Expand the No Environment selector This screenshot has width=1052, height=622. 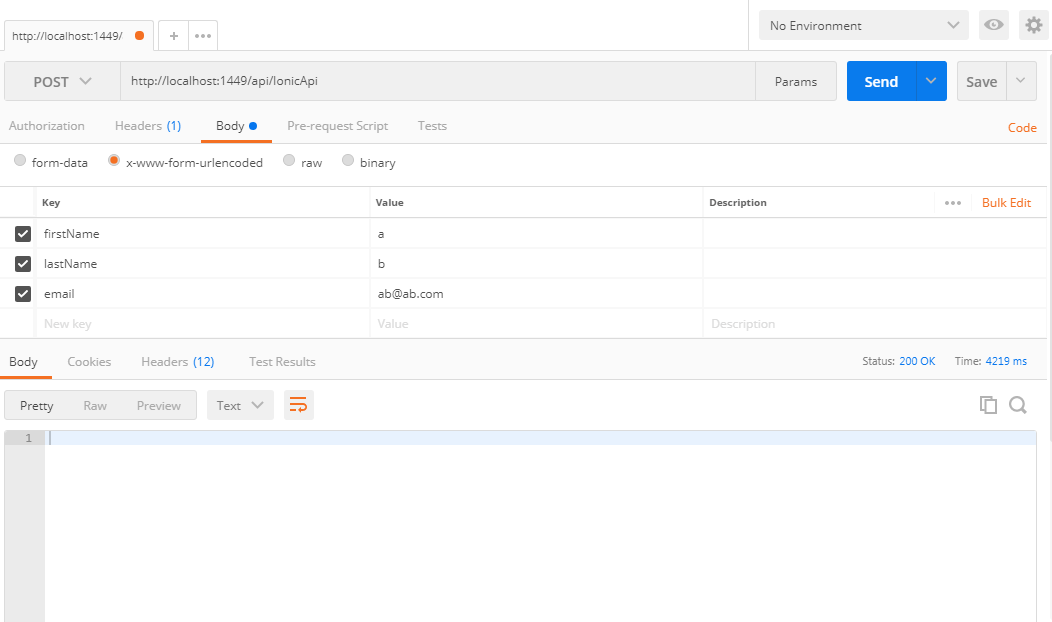pyautogui.click(x=863, y=25)
